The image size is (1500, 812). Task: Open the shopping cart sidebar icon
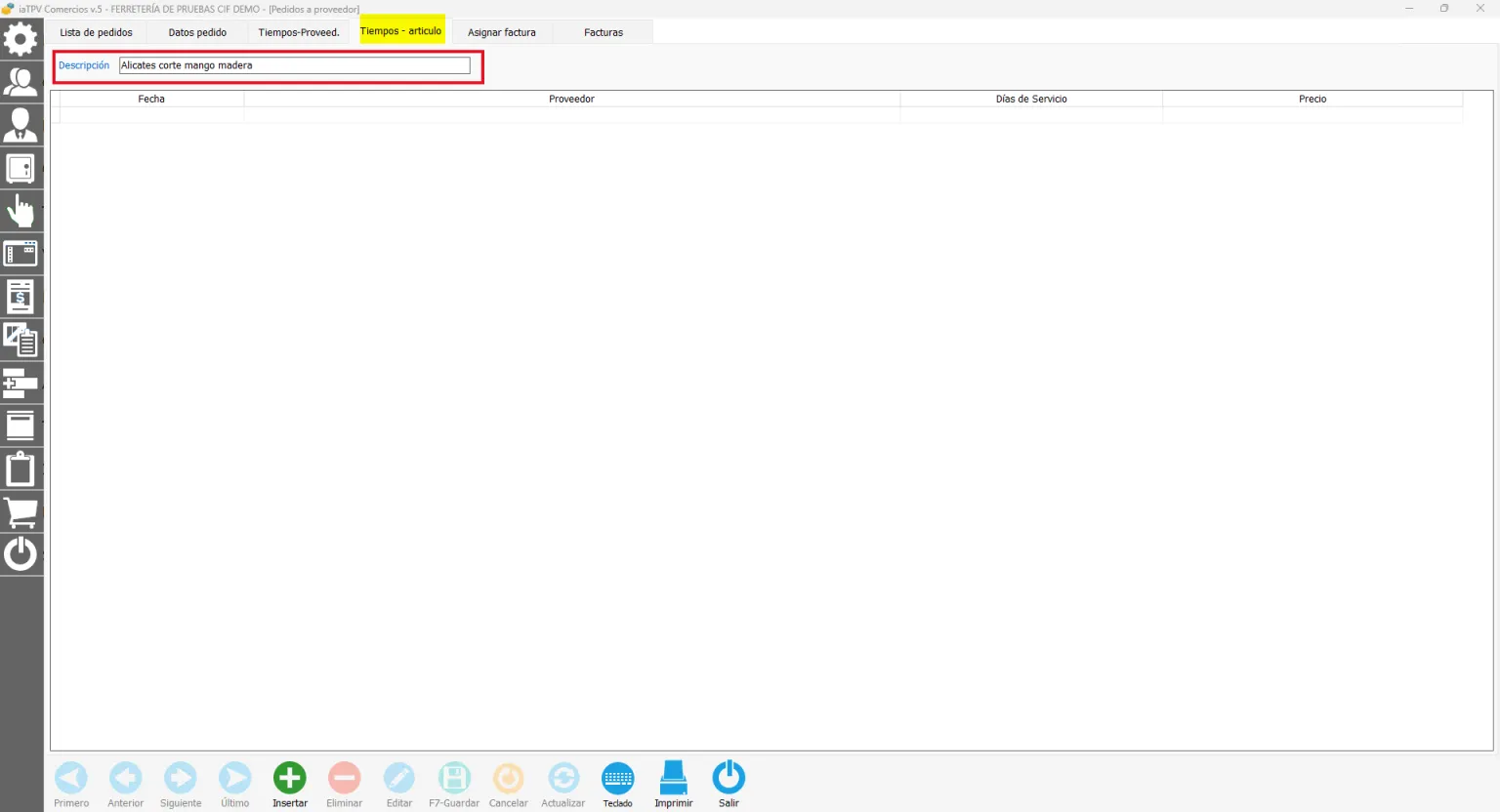tap(21, 511)
